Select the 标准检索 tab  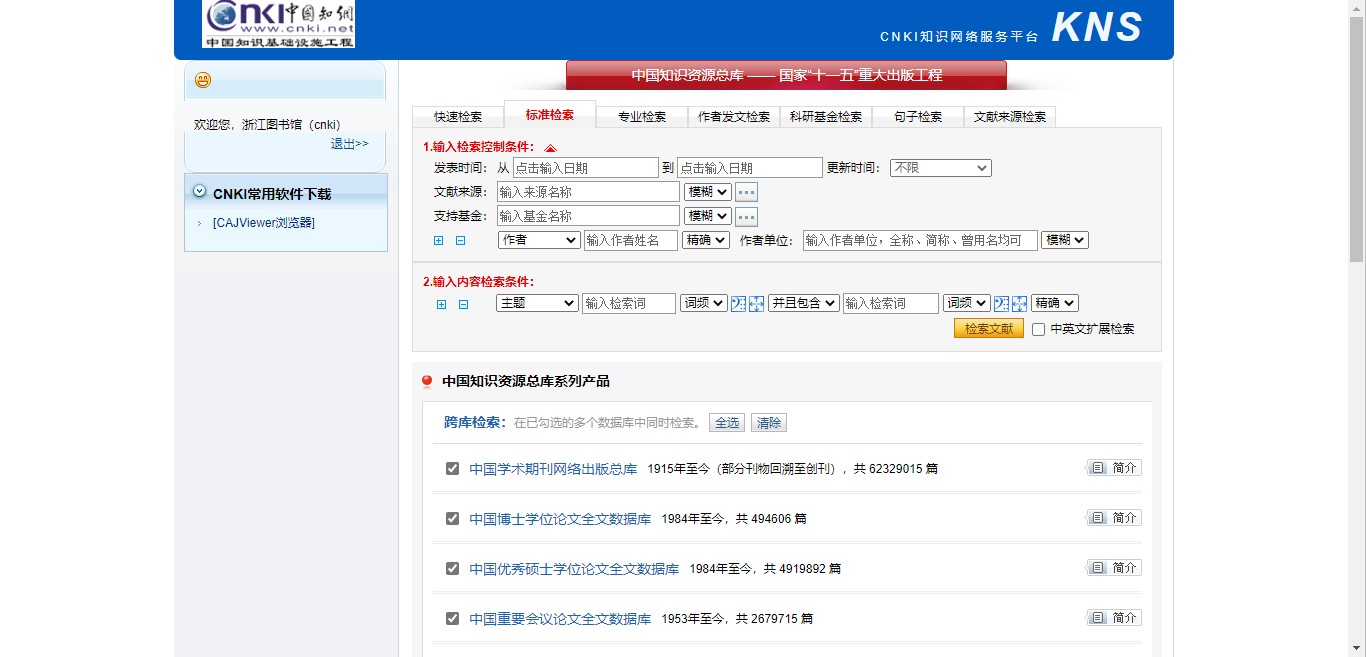(550, 115)
